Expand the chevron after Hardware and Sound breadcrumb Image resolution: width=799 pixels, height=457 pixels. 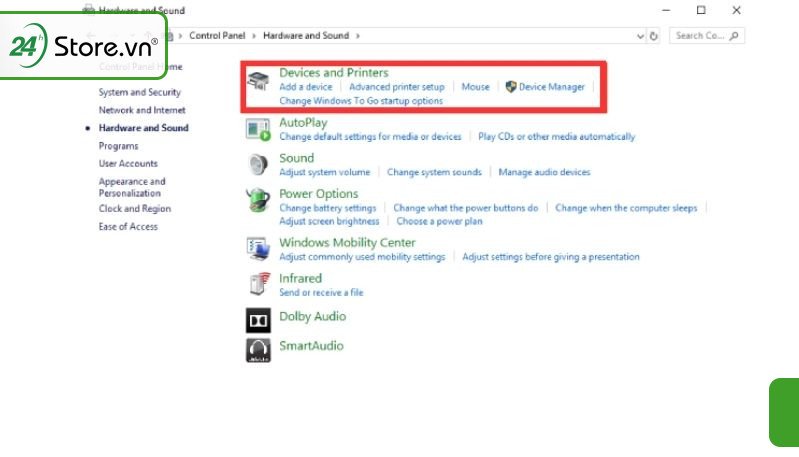357,36
